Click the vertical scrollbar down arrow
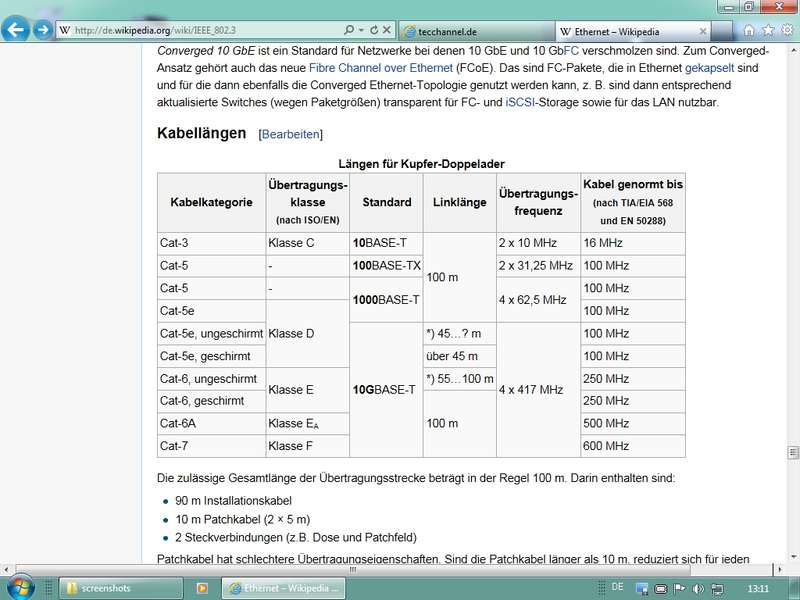Image resolution: width=800 pixels, height=600 pixels. click(793, 556)
